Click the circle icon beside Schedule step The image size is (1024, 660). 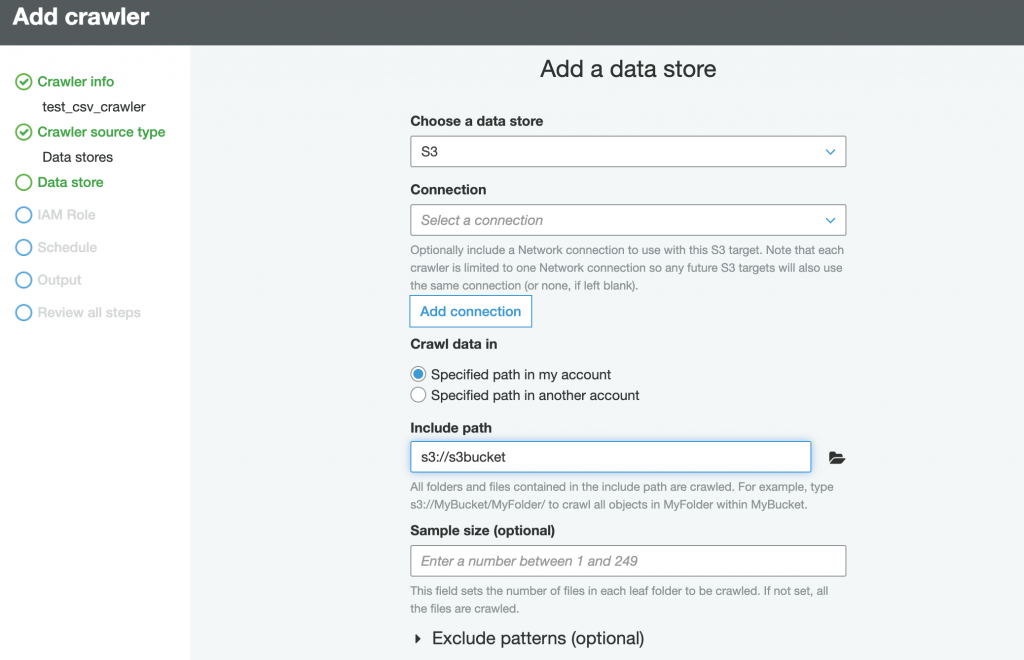tap(24, 247)
